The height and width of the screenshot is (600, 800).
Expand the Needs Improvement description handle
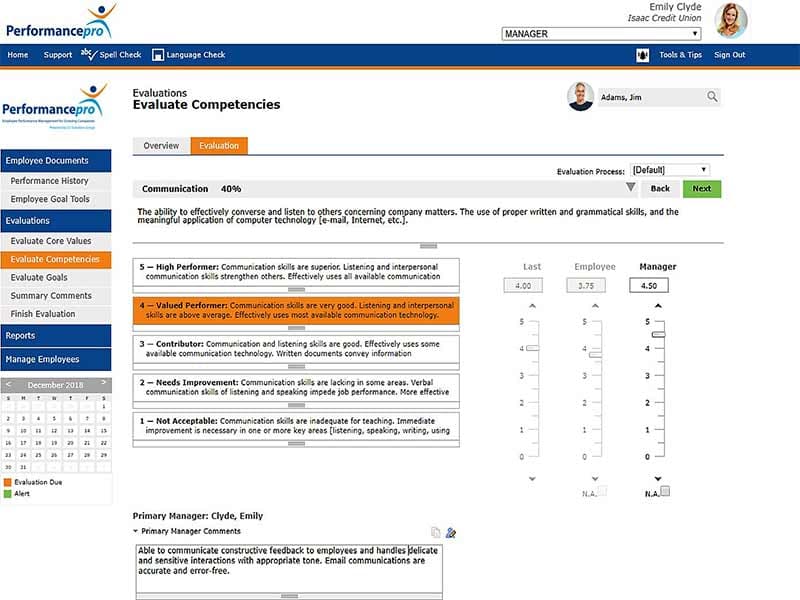(296, 405)
